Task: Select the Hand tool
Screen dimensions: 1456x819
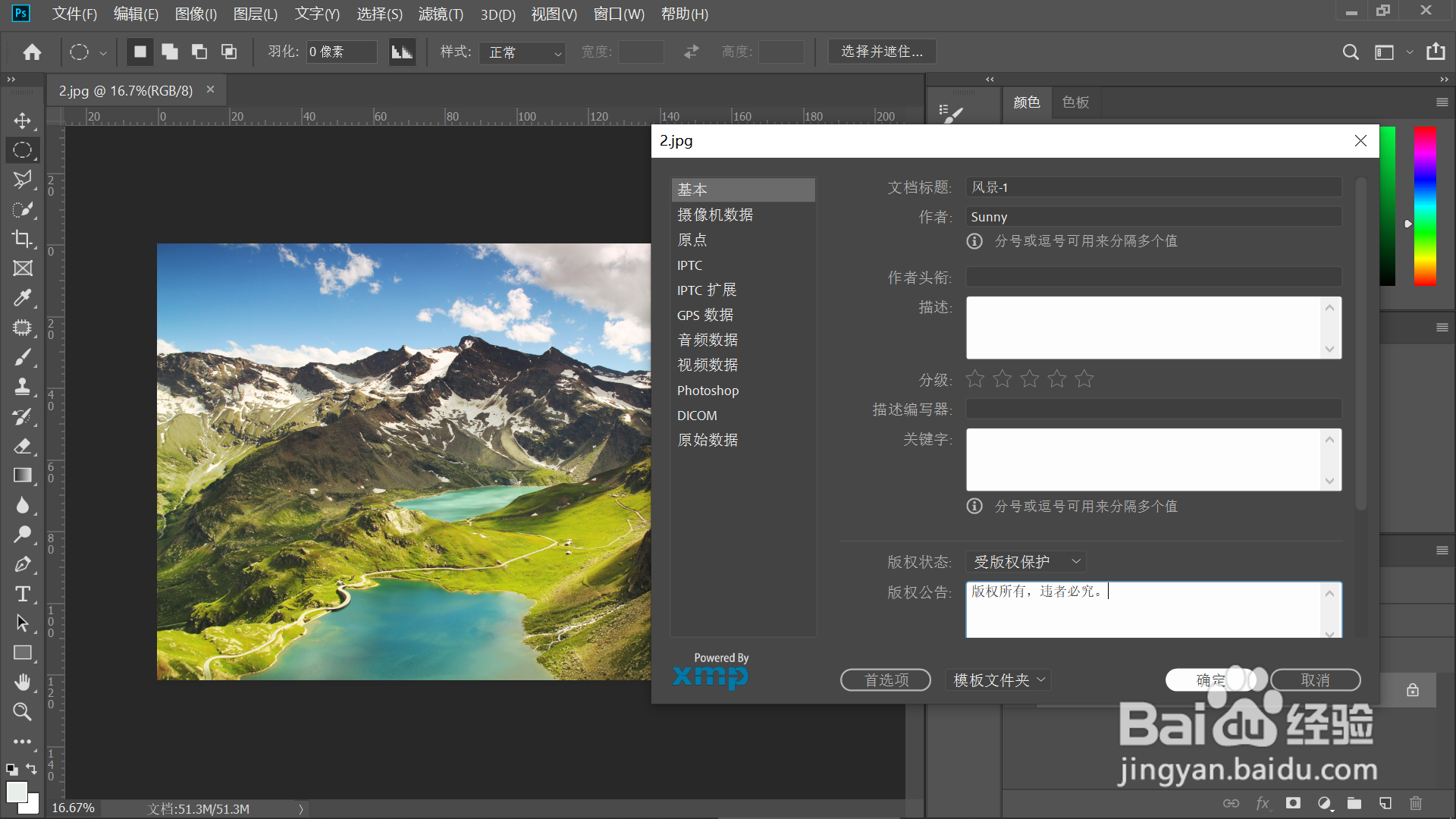Action: pyautogui.click(x=22, y=682)
